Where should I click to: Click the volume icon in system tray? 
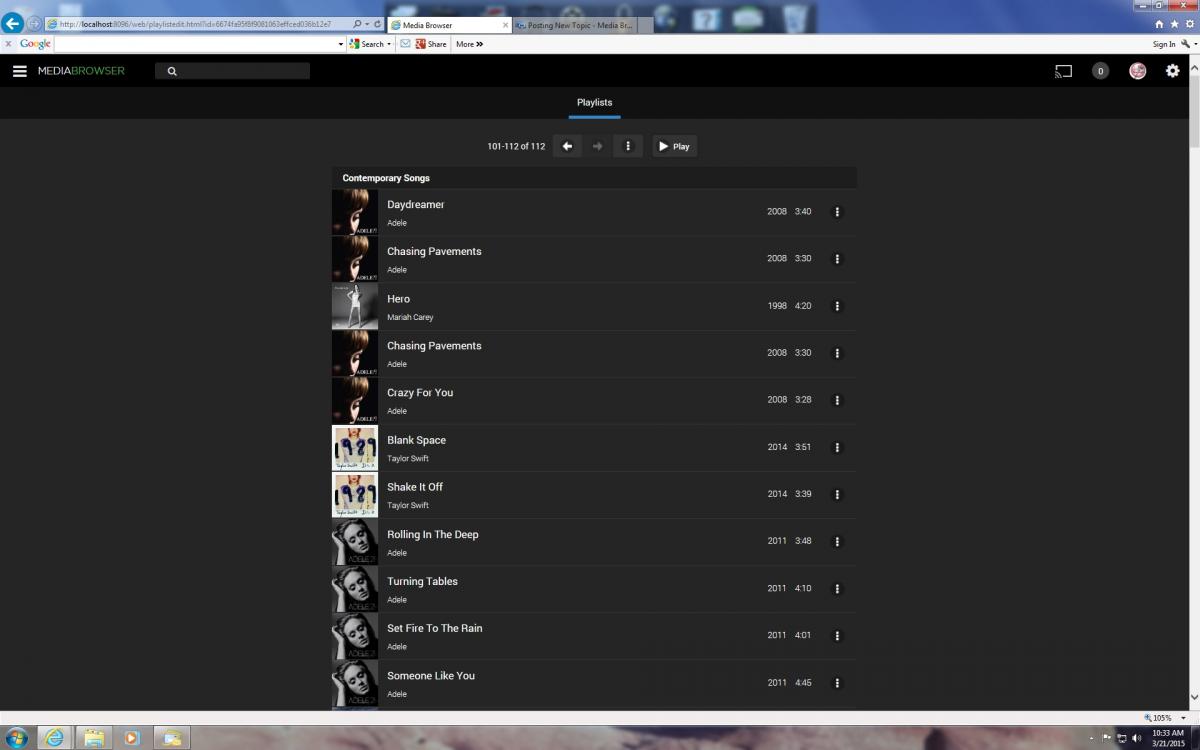tap(1137, 738)
